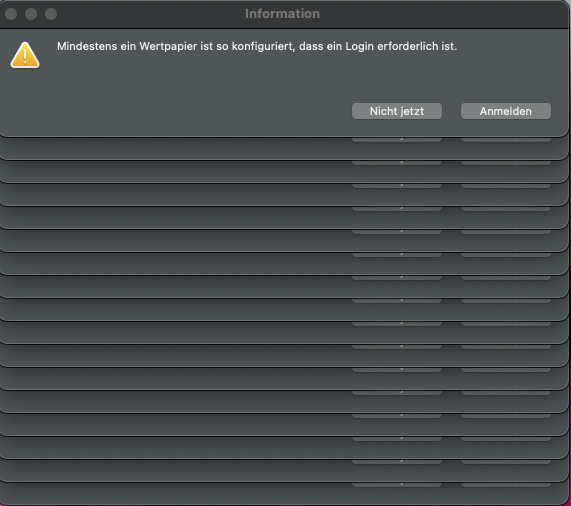Click hidden Nicht jetzt button directly behind front dialog
571x506 pixels.
tap(397, 140)
